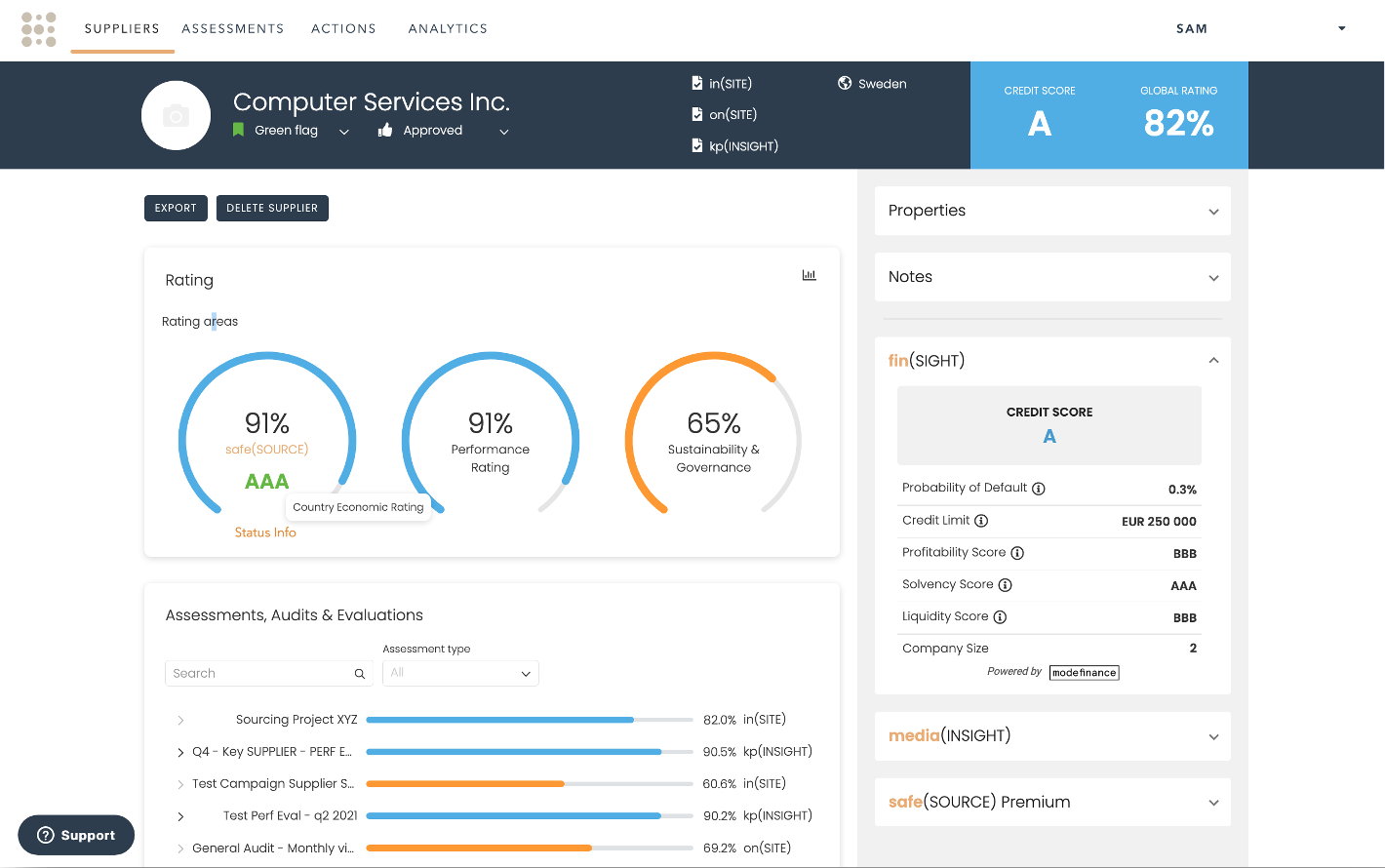Open the SAM user menu arrow

[1342, 28]
